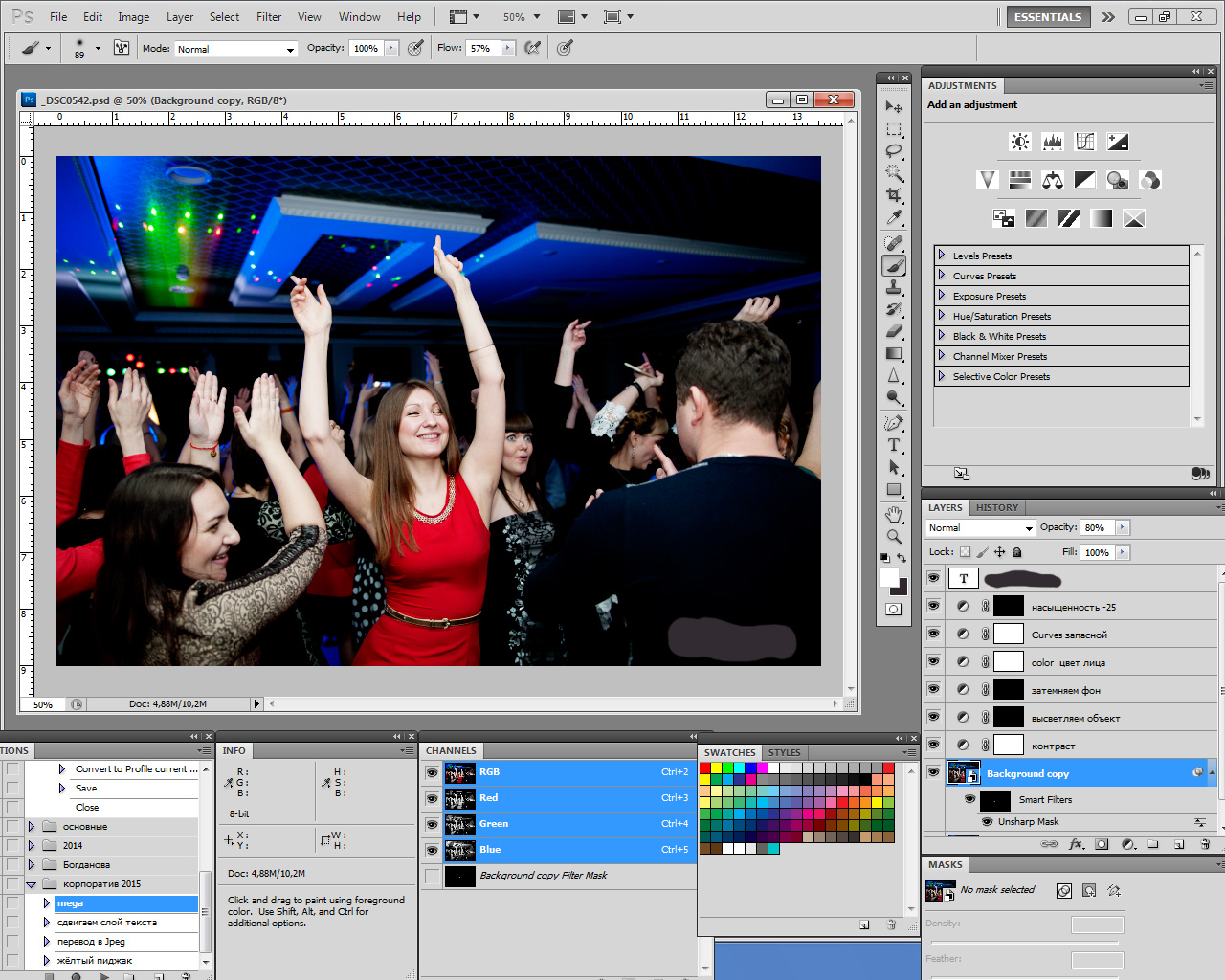
Task: Activate the Horizontal Type tool
Action: [894, 445]
